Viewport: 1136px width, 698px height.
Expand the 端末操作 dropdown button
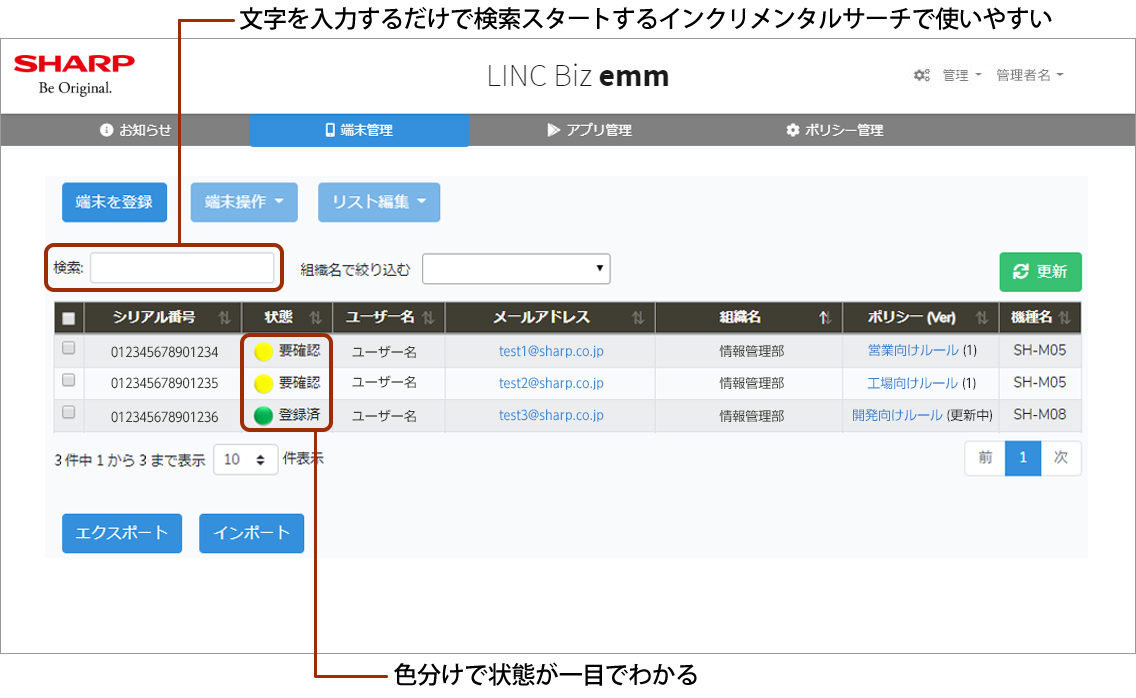244,202
